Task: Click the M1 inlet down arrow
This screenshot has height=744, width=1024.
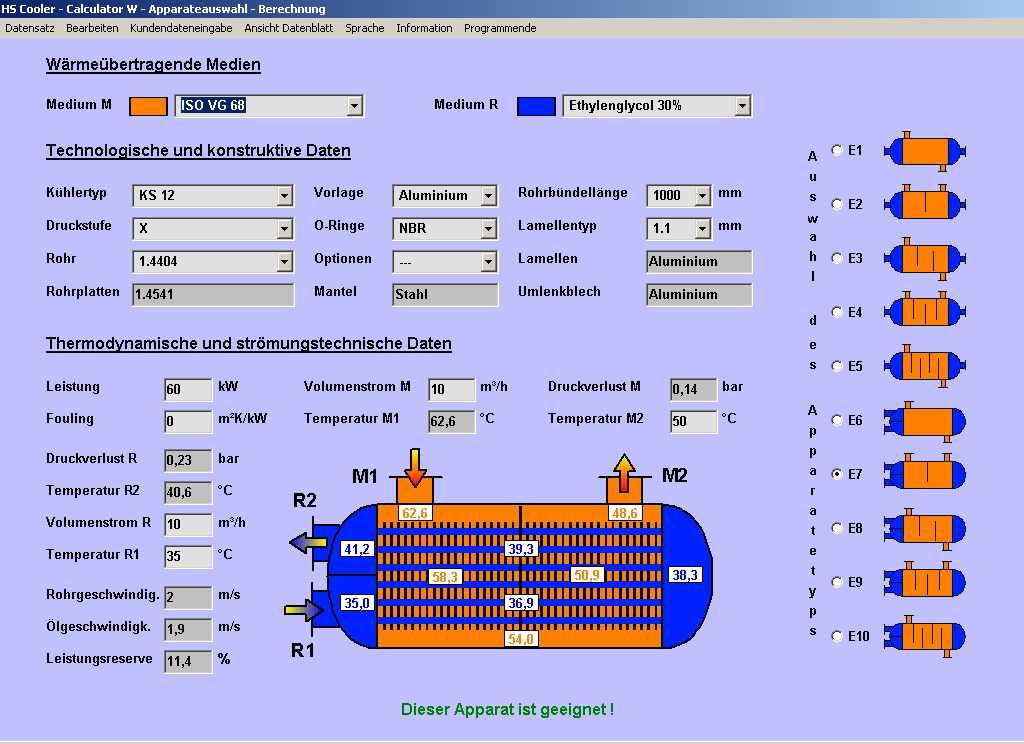Action: click(x=416, y=467)
